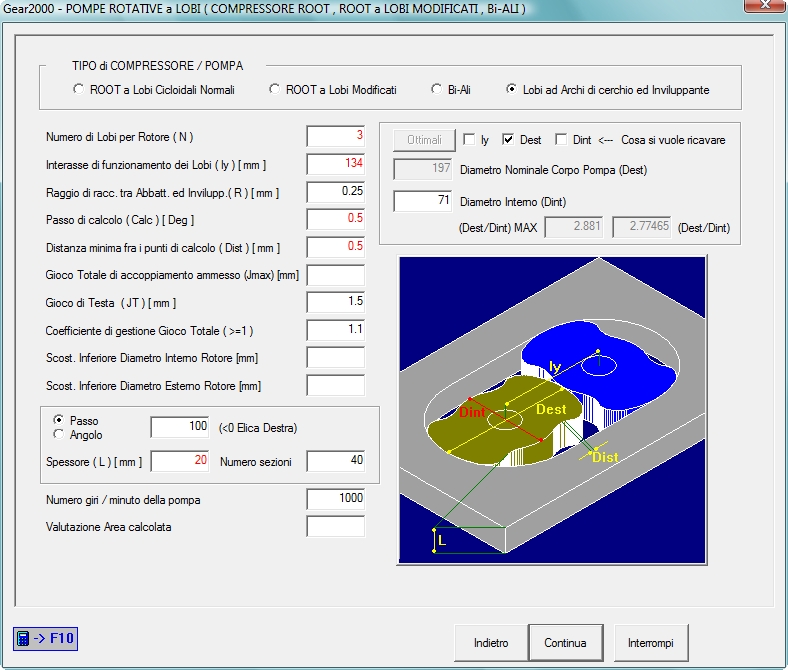Screen dimensions: 788x670
Task: Edit Coefficiente di gestione Gioco Totale field
Action: tap(336, 330)
